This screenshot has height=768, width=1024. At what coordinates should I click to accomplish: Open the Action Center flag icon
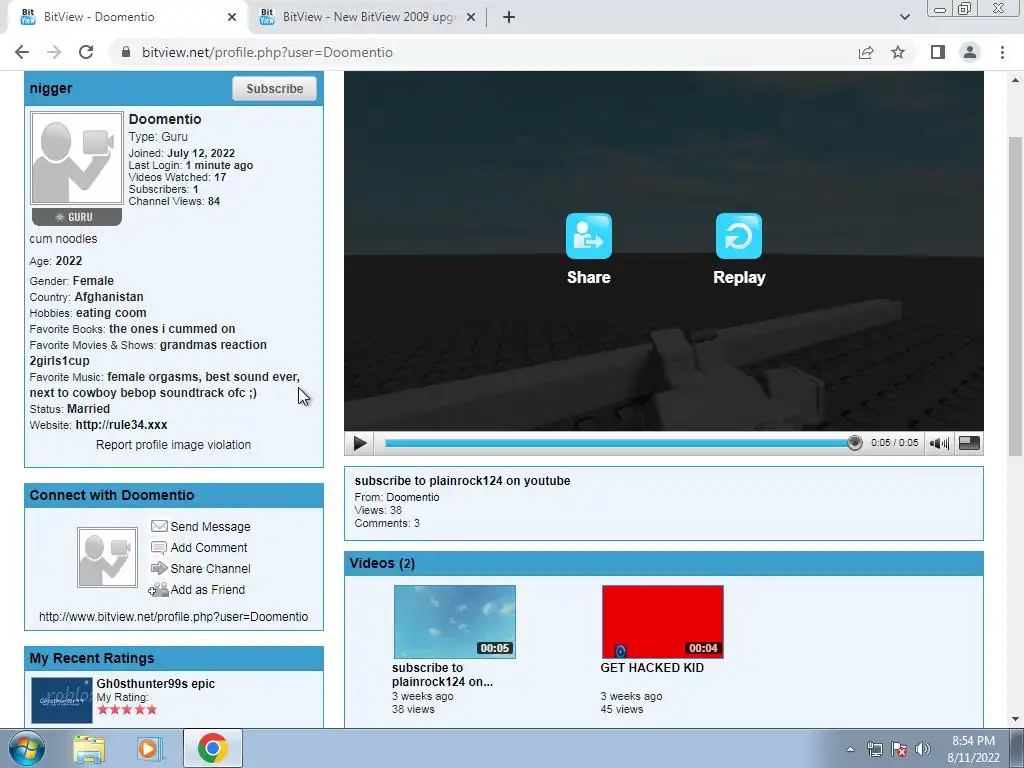[x=899, y=749]
